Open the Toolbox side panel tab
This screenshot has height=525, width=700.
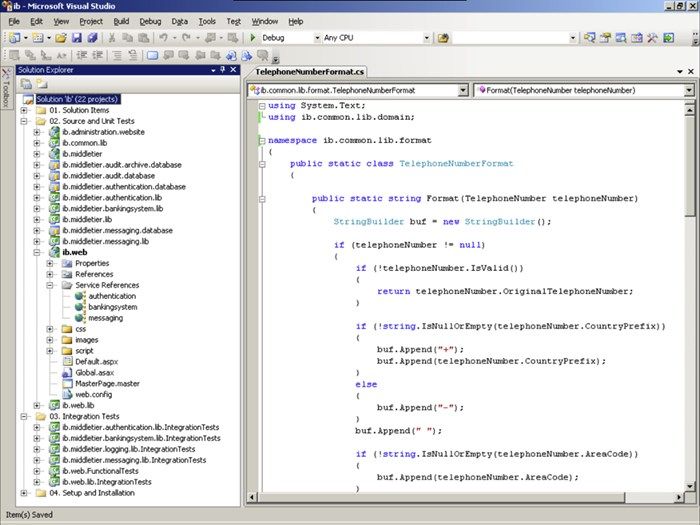[x=6, y=90]
